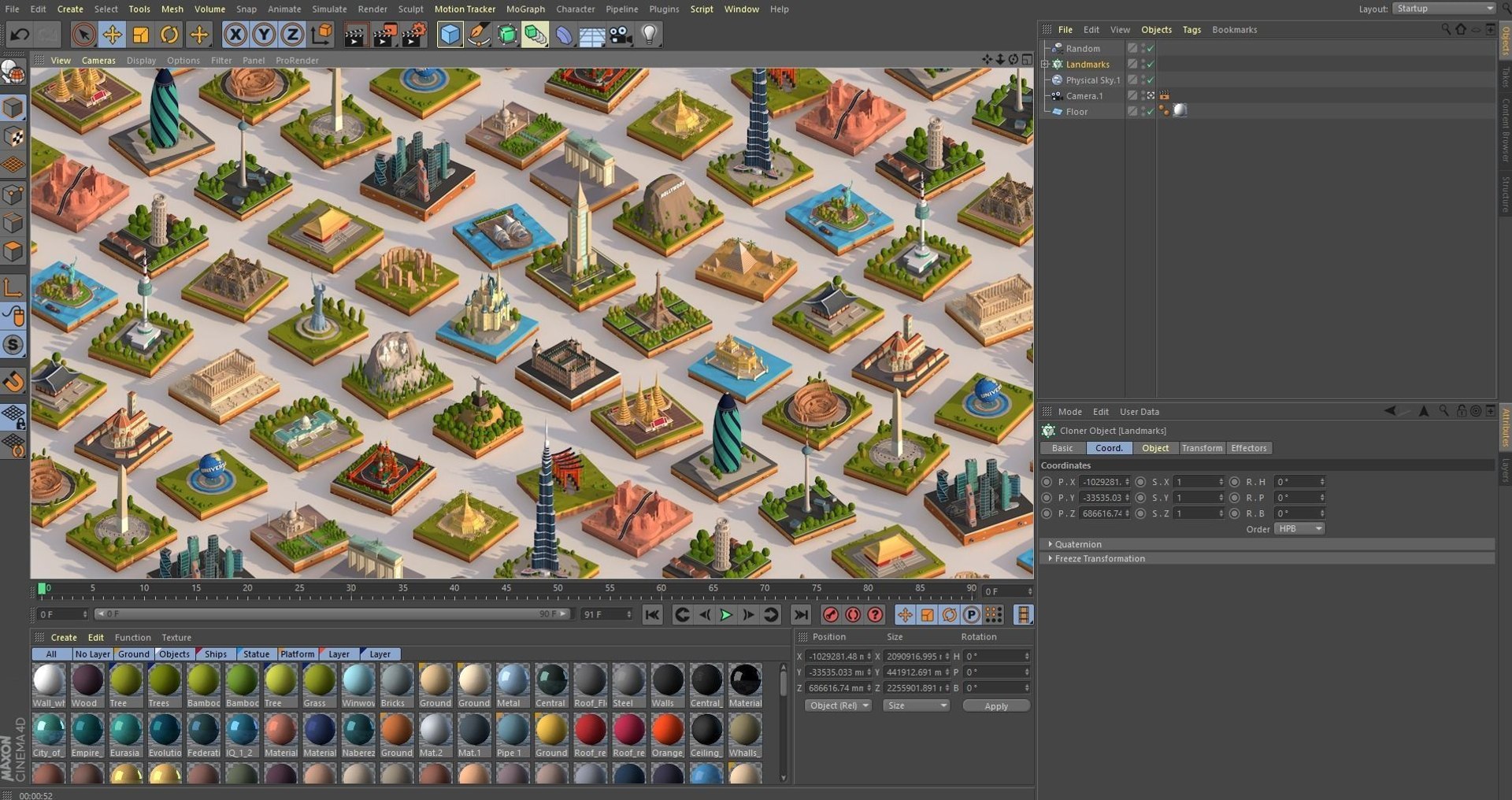Open the MoGraph menu
This screenshot has width=1512, height=800.
(525, 9)
